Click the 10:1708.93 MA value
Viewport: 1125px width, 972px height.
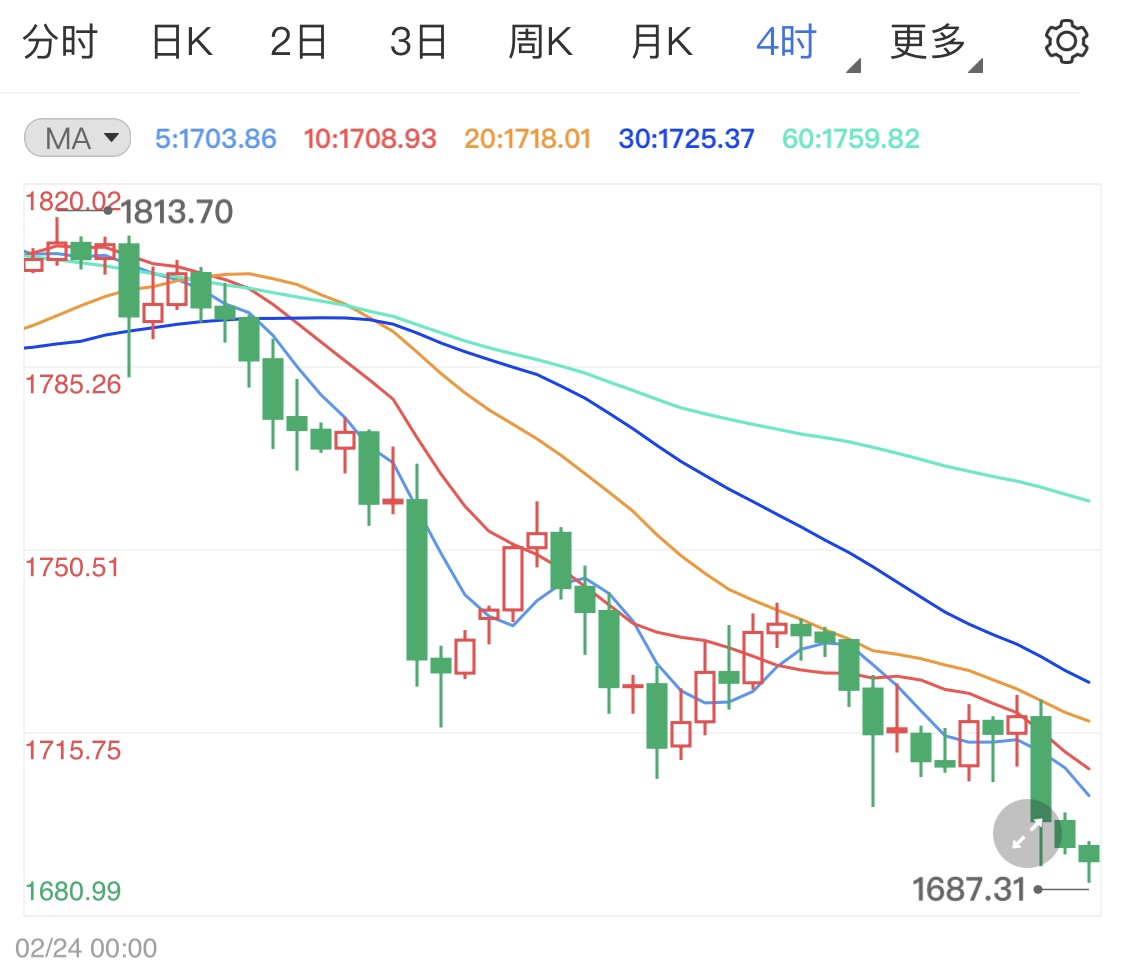(x=369, y=138)
